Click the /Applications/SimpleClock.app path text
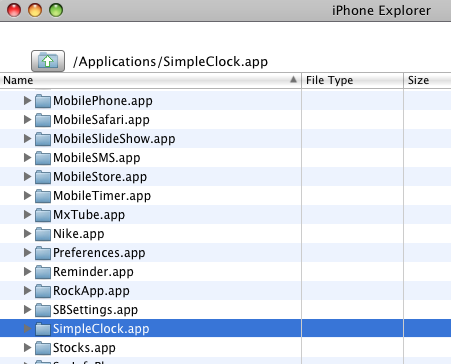The width and height of the screenshot is (451, 364). [170, 62]
